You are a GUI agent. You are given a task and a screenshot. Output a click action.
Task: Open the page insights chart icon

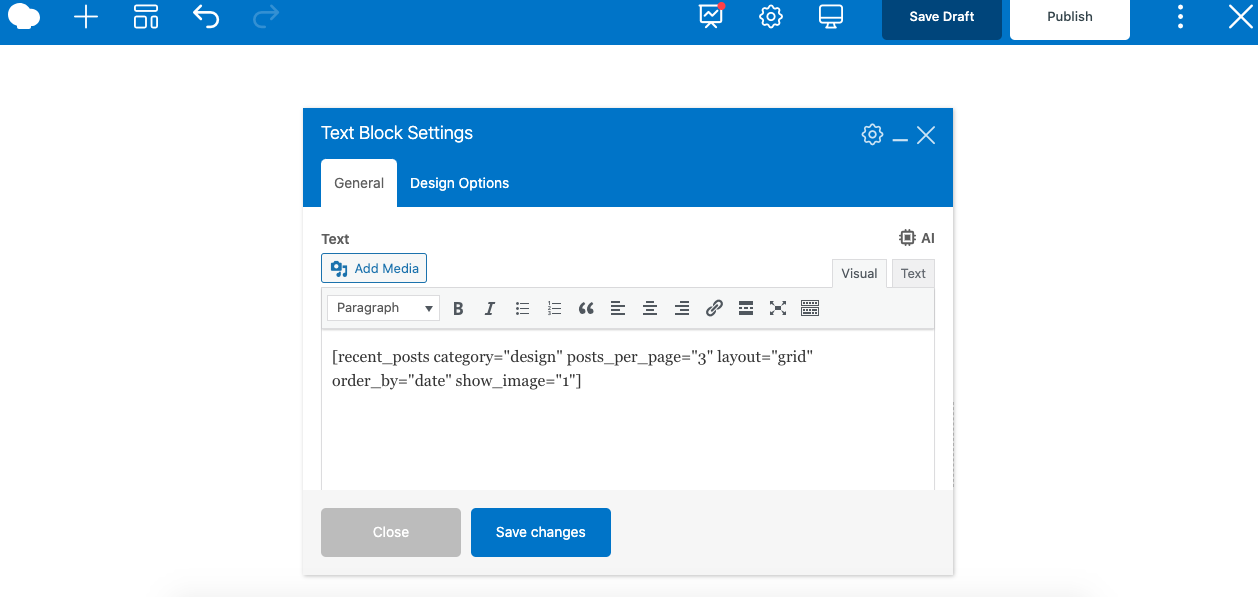(710, 16)
